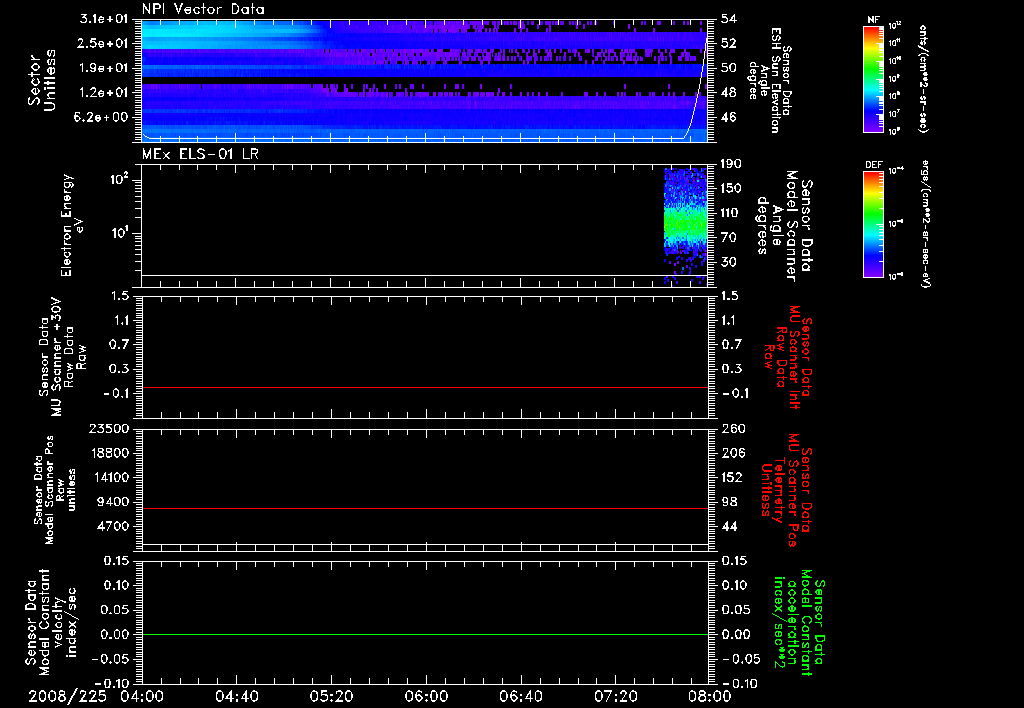Image resolution: width=1024 pixels, height=708 pixels.
Task: Click the "4700" scanner position tick label
Action: [x=112, y=526]
